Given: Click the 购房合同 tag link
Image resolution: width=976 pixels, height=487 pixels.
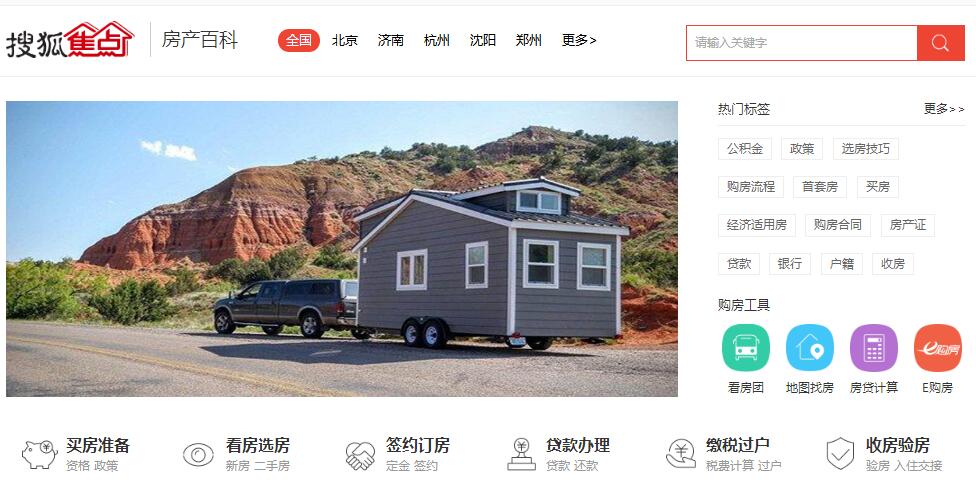Looking at the screenshot, I should pyautogui.click(x=838, y=225).
